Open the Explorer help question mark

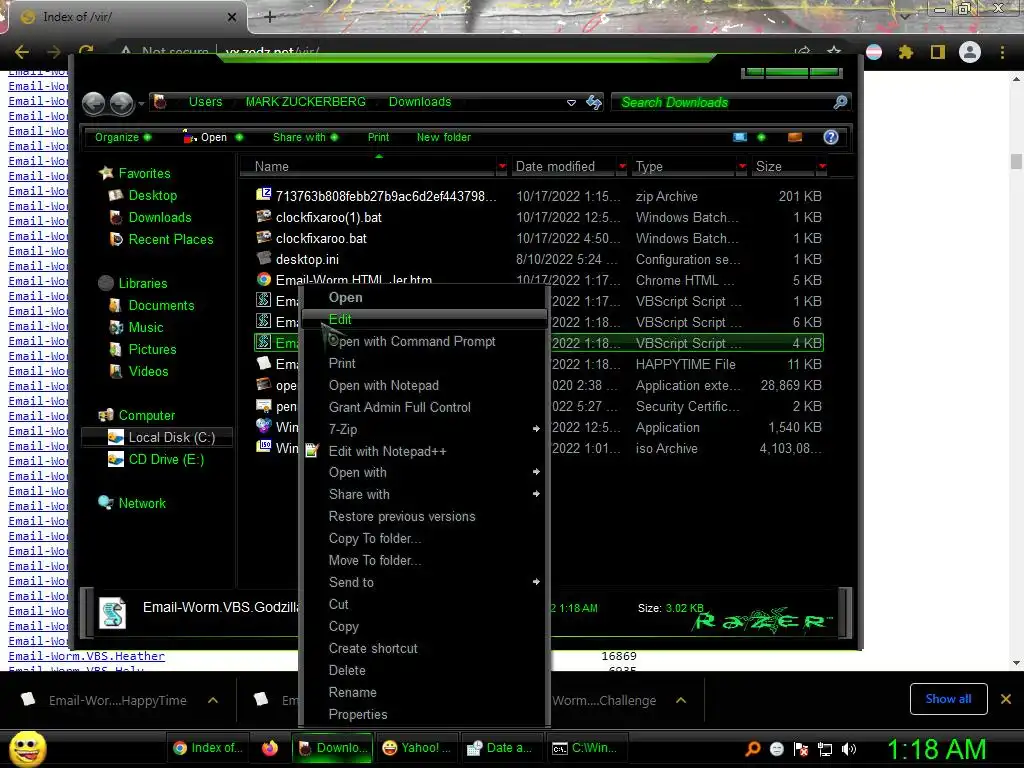click(831, 136)
